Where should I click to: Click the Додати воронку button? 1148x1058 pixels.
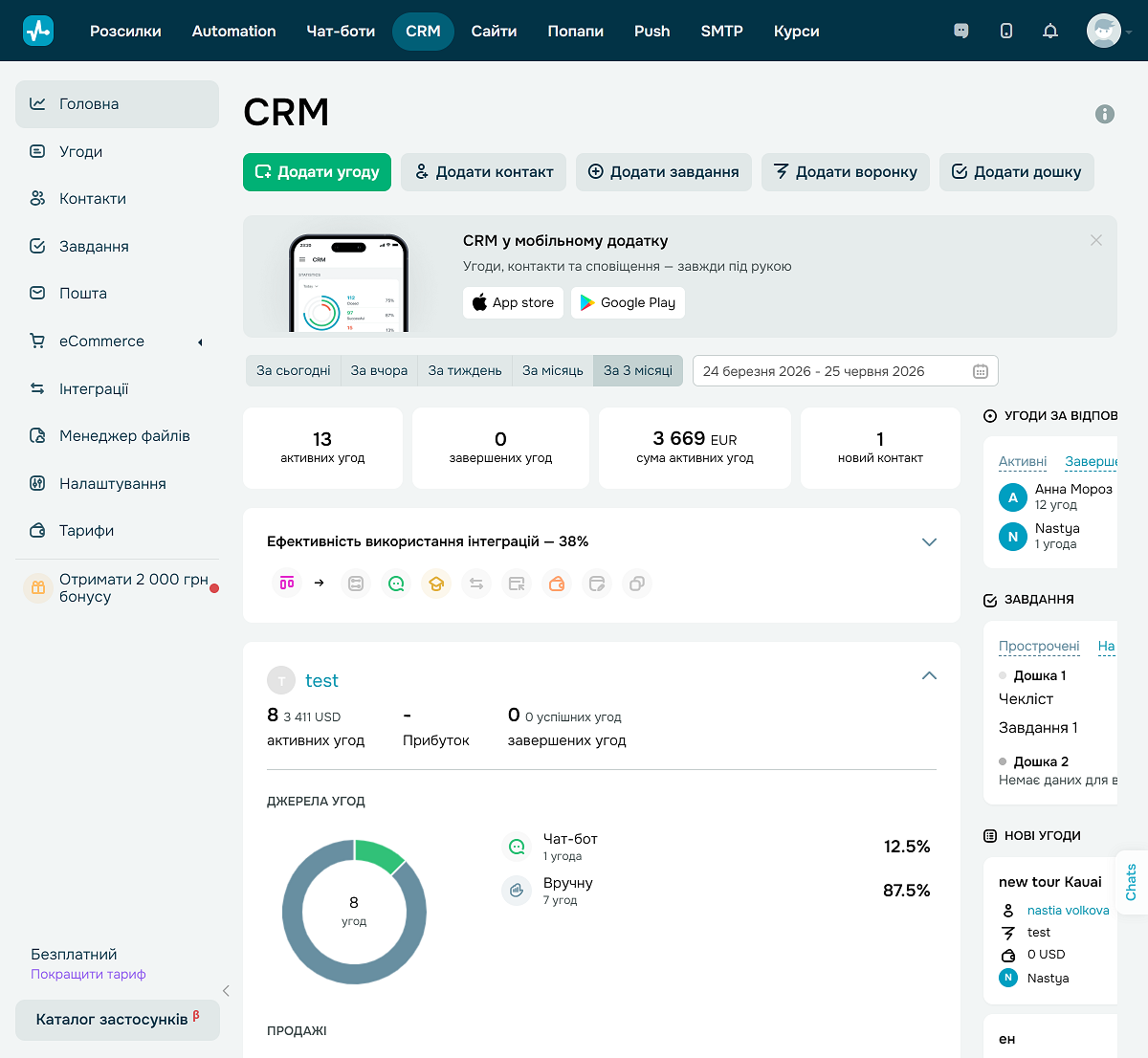coord(846,172)
